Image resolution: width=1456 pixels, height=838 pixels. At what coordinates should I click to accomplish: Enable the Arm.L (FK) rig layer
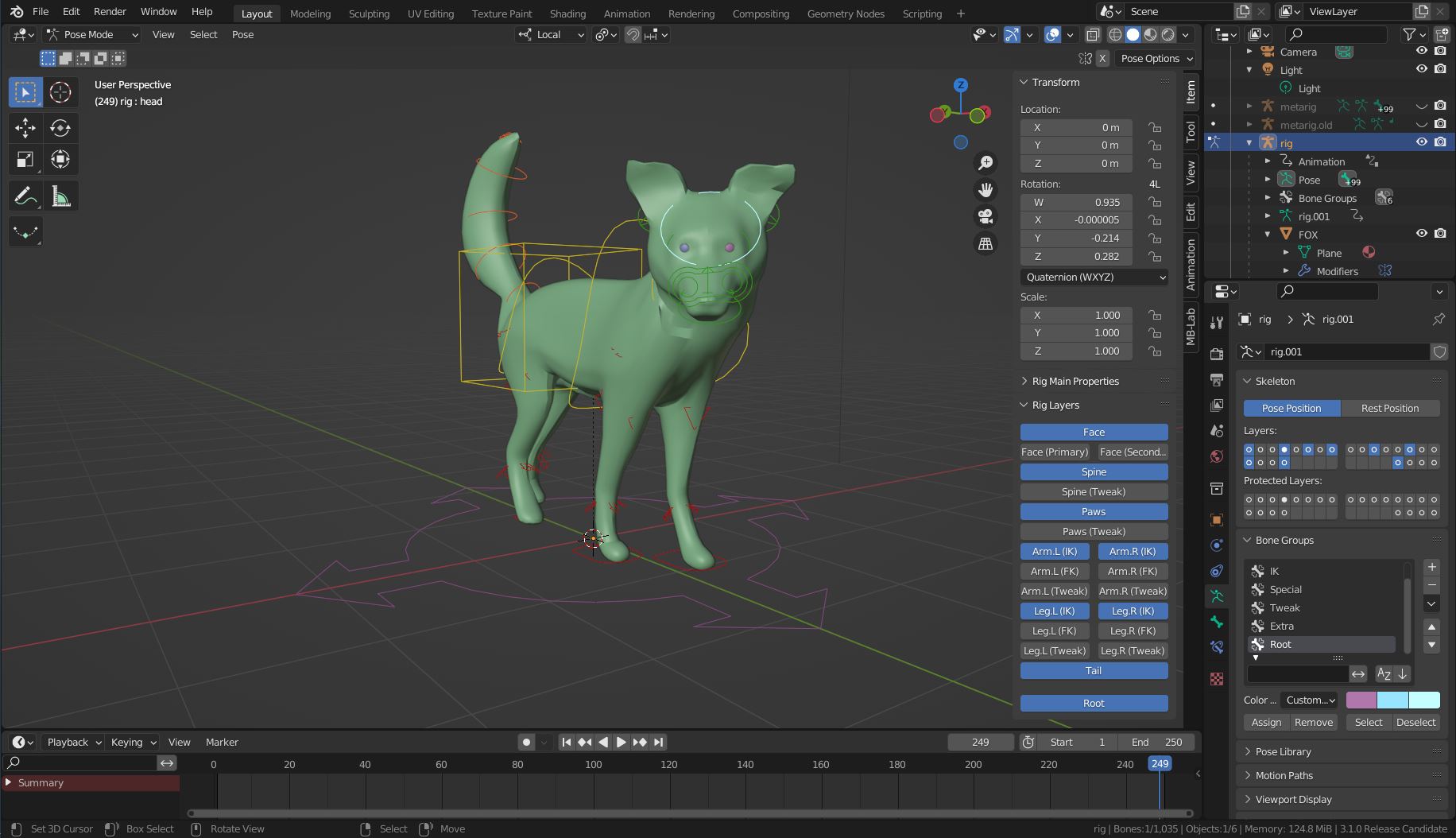1055,571
